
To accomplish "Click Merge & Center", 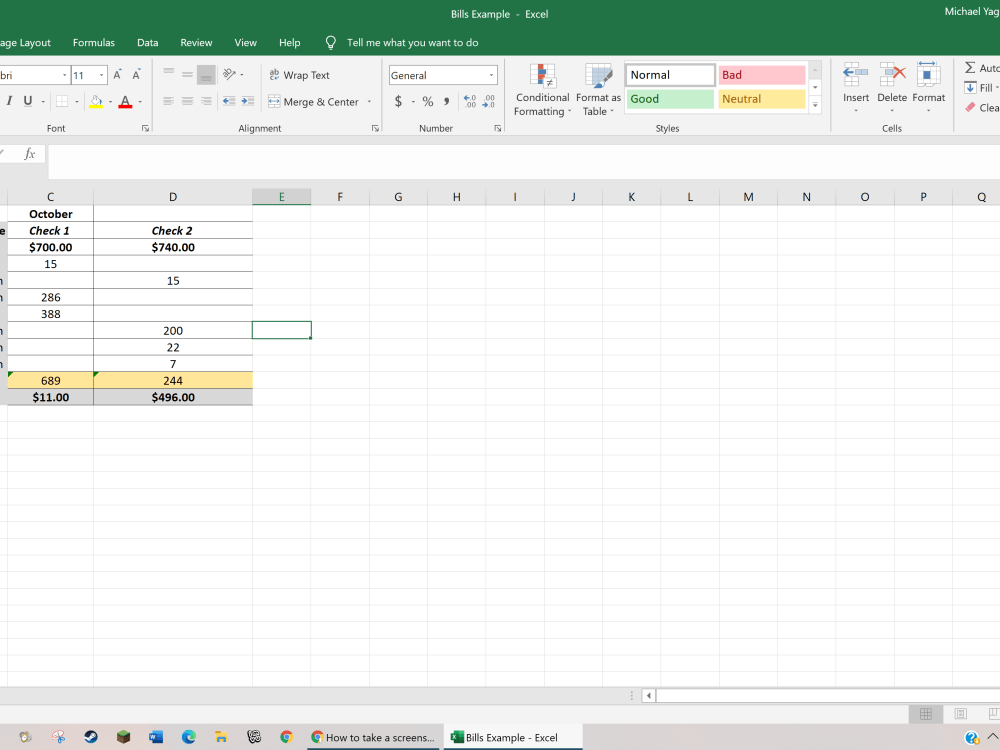I will (x=313, y=101).
